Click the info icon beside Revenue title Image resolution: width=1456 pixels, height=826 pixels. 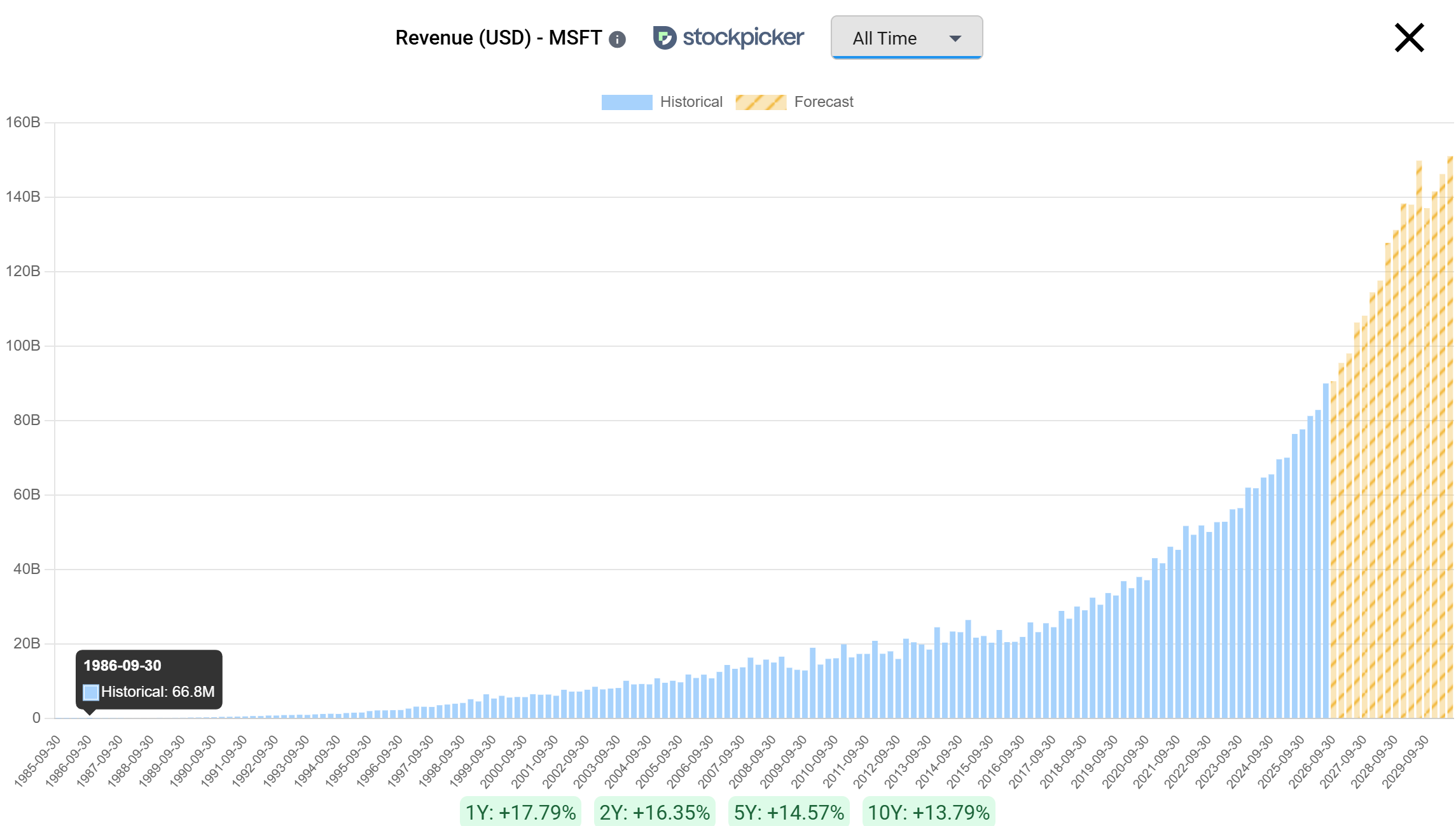617,39
